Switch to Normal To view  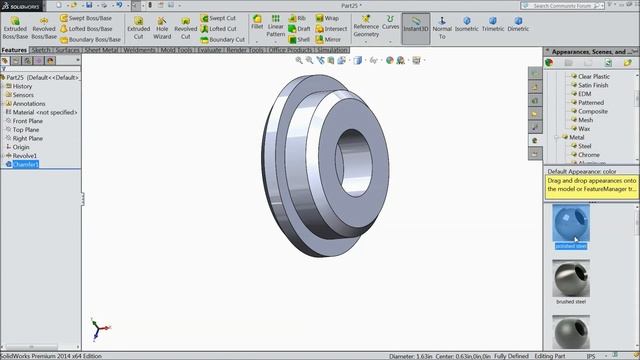442,28
